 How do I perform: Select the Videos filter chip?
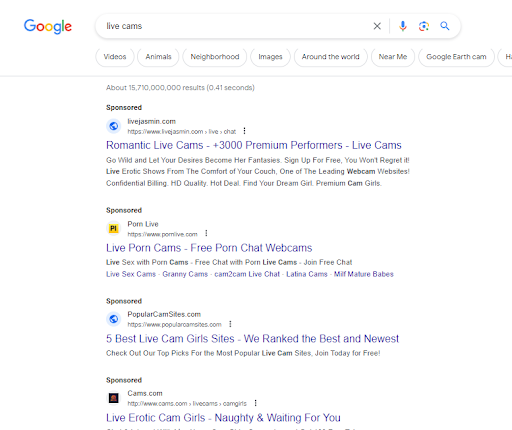[115, 57]
